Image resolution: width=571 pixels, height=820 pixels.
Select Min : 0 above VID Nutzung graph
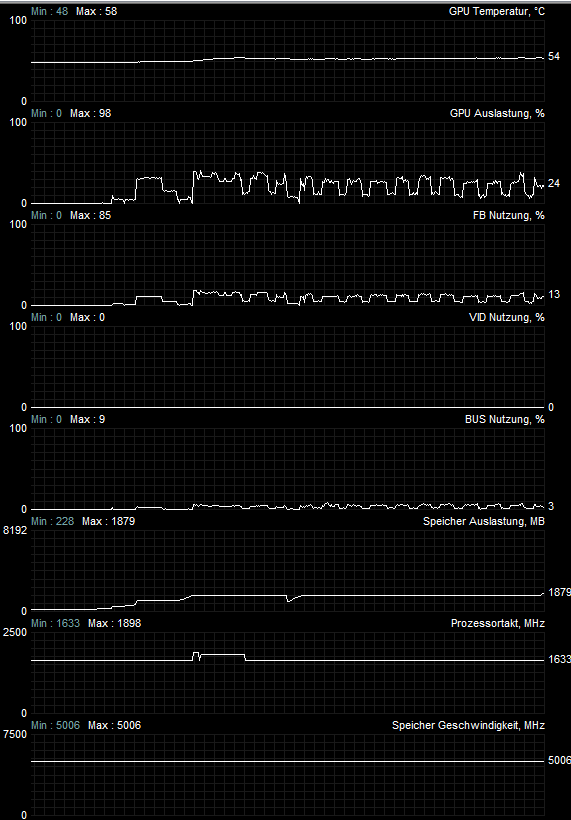pyautogui.click(x=46, y=317)
